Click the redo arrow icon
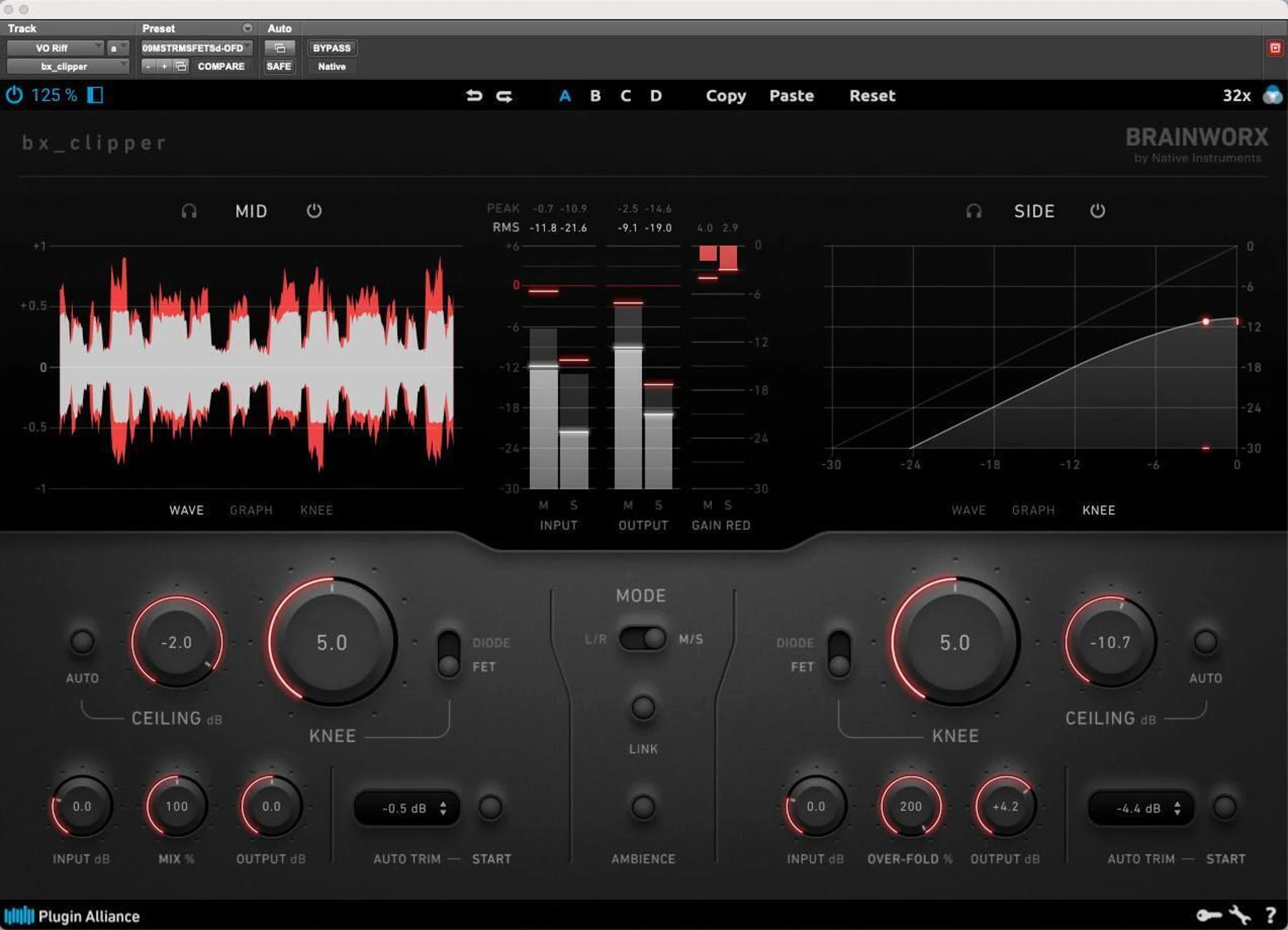Viewport: 1288px width, 930px height. (504, 95)
